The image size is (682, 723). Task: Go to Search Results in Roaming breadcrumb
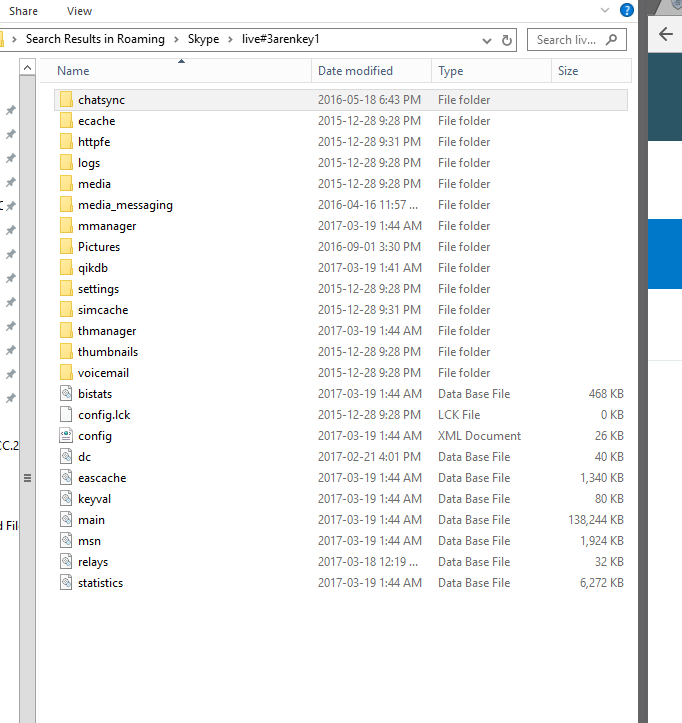[x=95, y=39]
